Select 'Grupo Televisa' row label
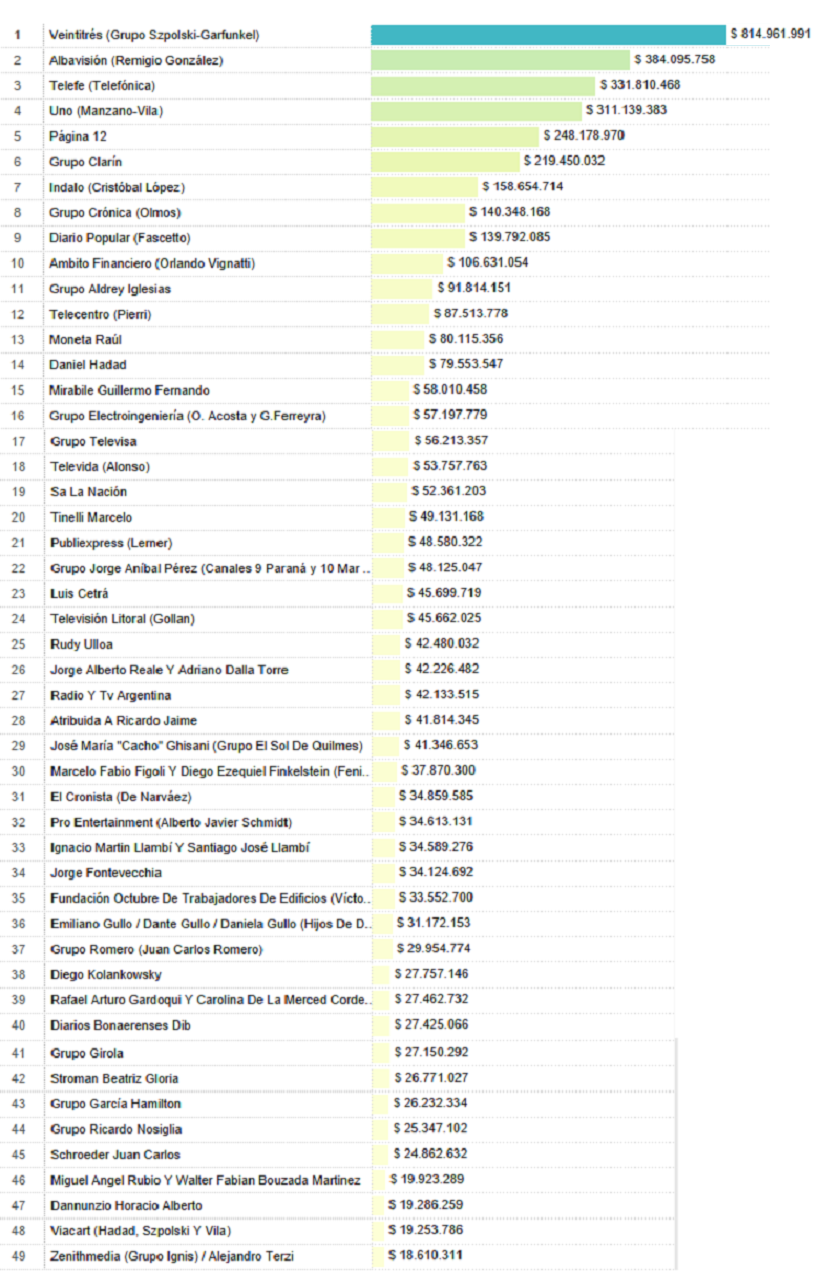 [94, 442]
